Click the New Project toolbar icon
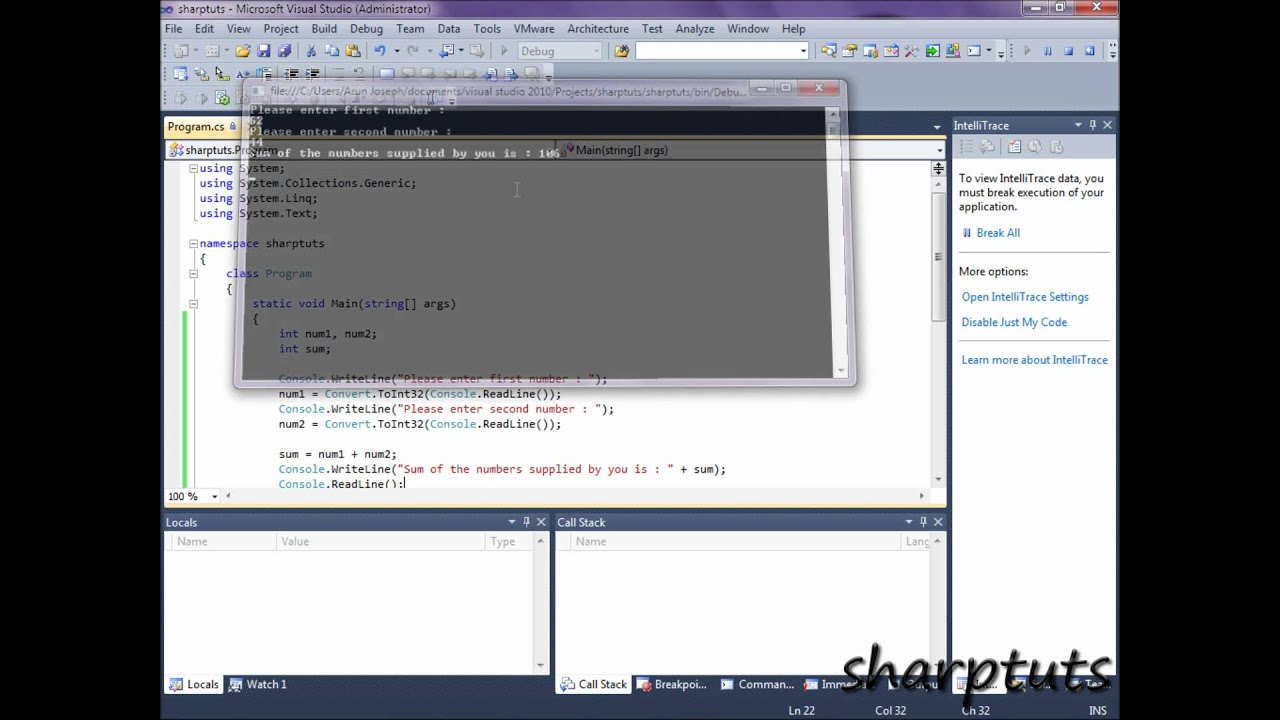The image size is (1280, 720). (179, 51)
